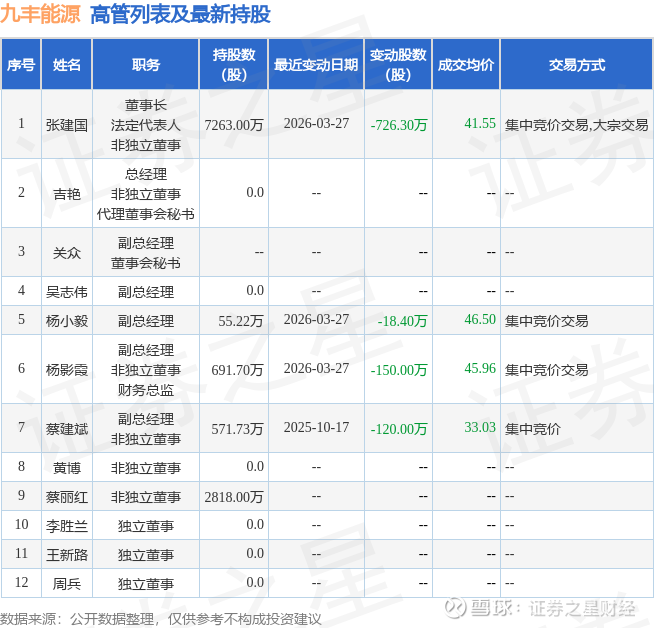Click row number 7
654x628 pixels.
point(21,427)
